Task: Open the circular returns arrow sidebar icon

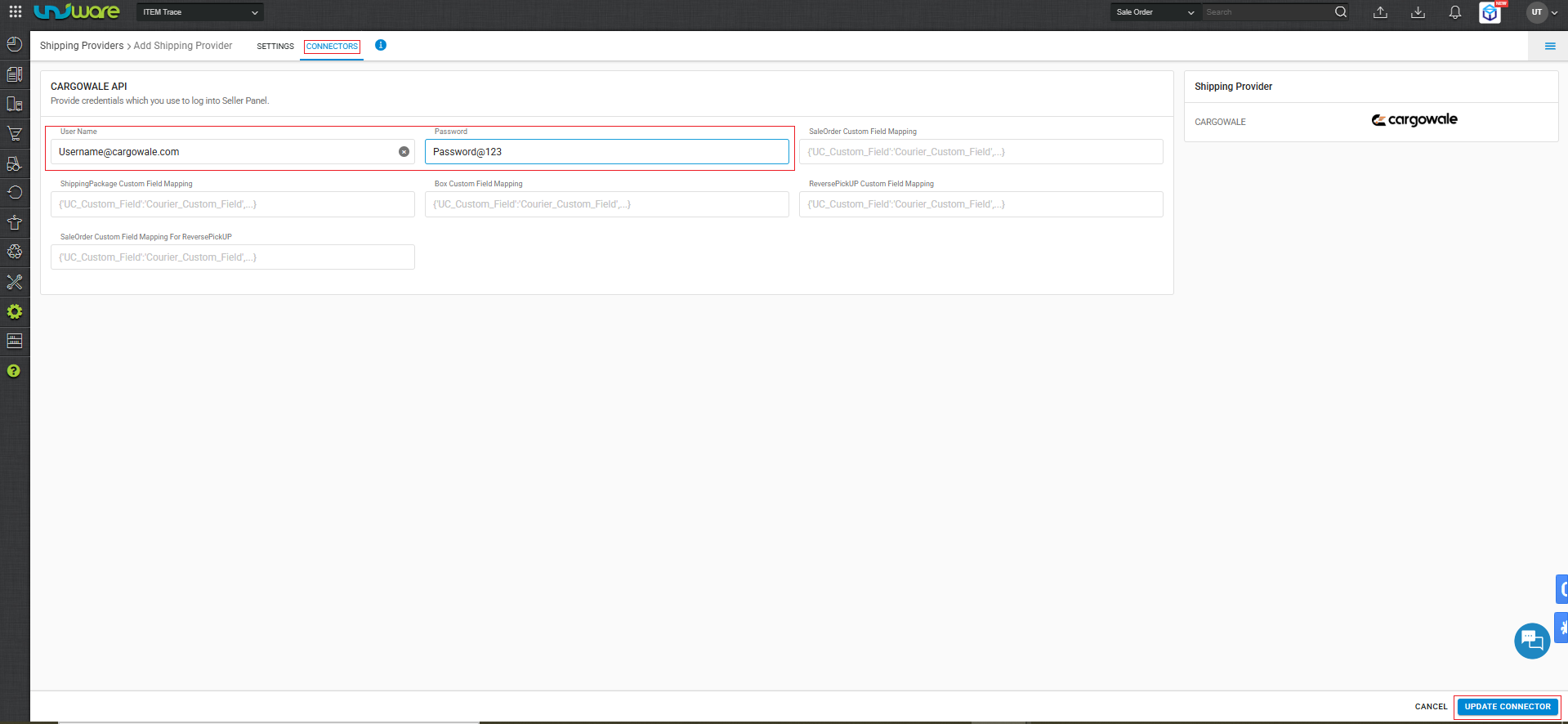Action: click(15, 193)
